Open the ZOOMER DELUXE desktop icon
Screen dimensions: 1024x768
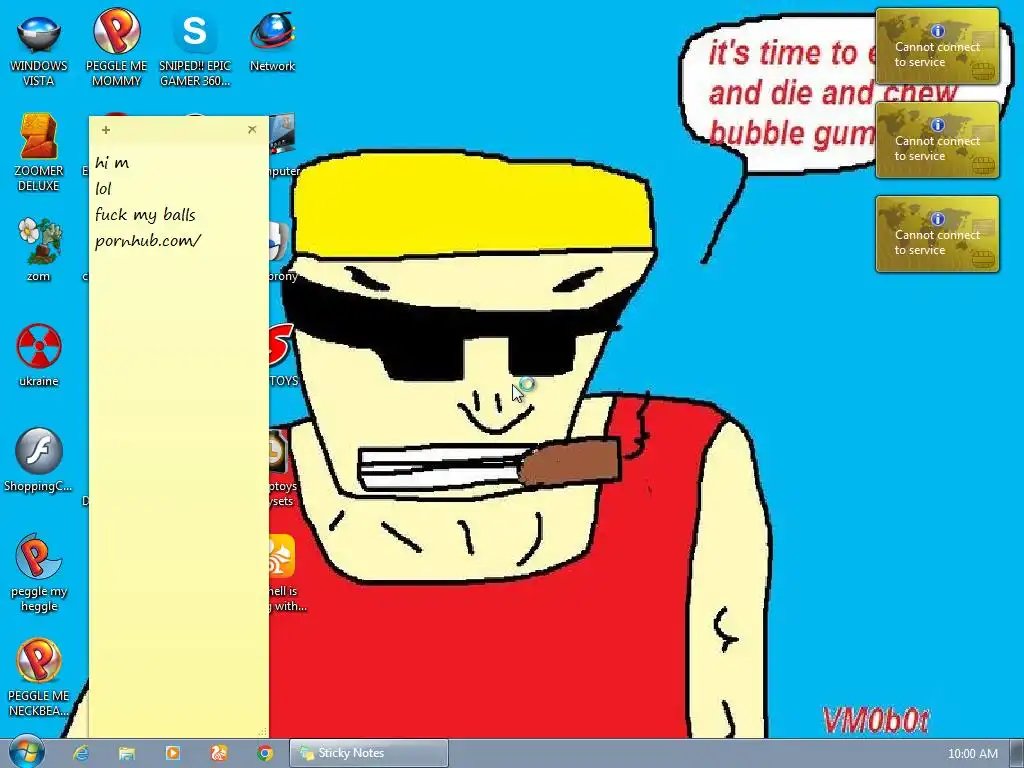(39, 153)
